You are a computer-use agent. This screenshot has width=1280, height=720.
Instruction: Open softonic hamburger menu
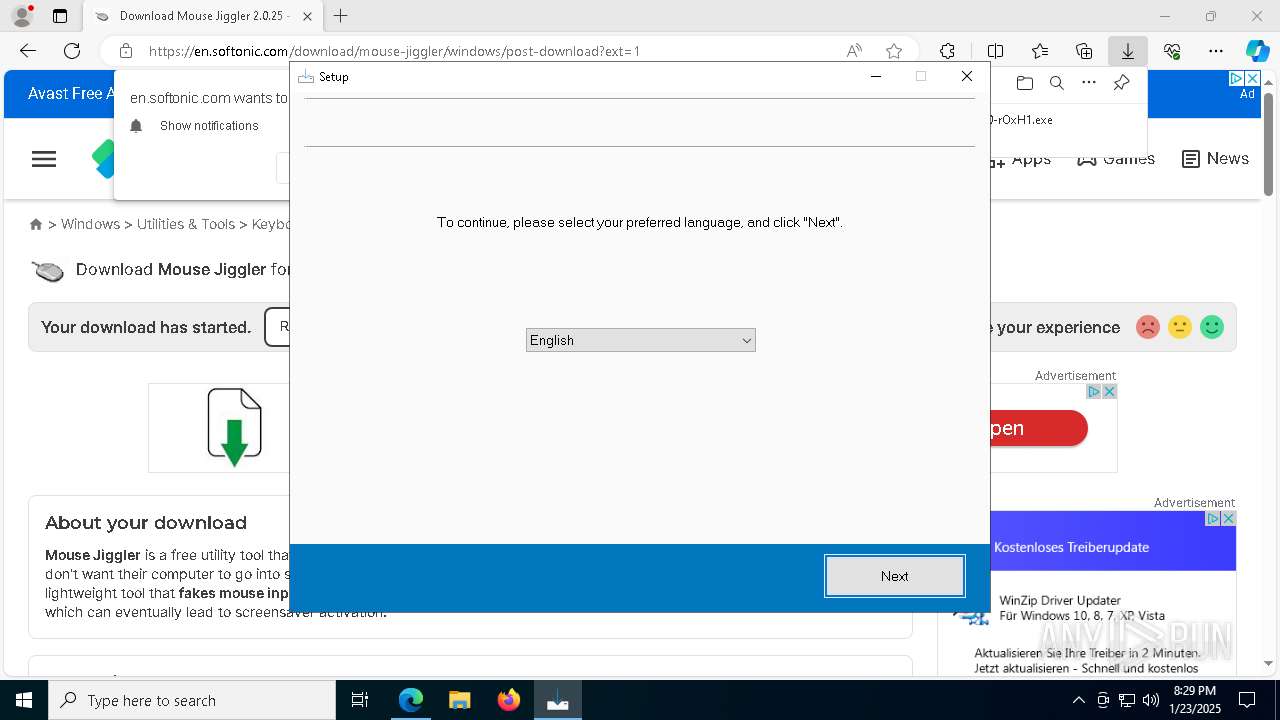[44, 159]
